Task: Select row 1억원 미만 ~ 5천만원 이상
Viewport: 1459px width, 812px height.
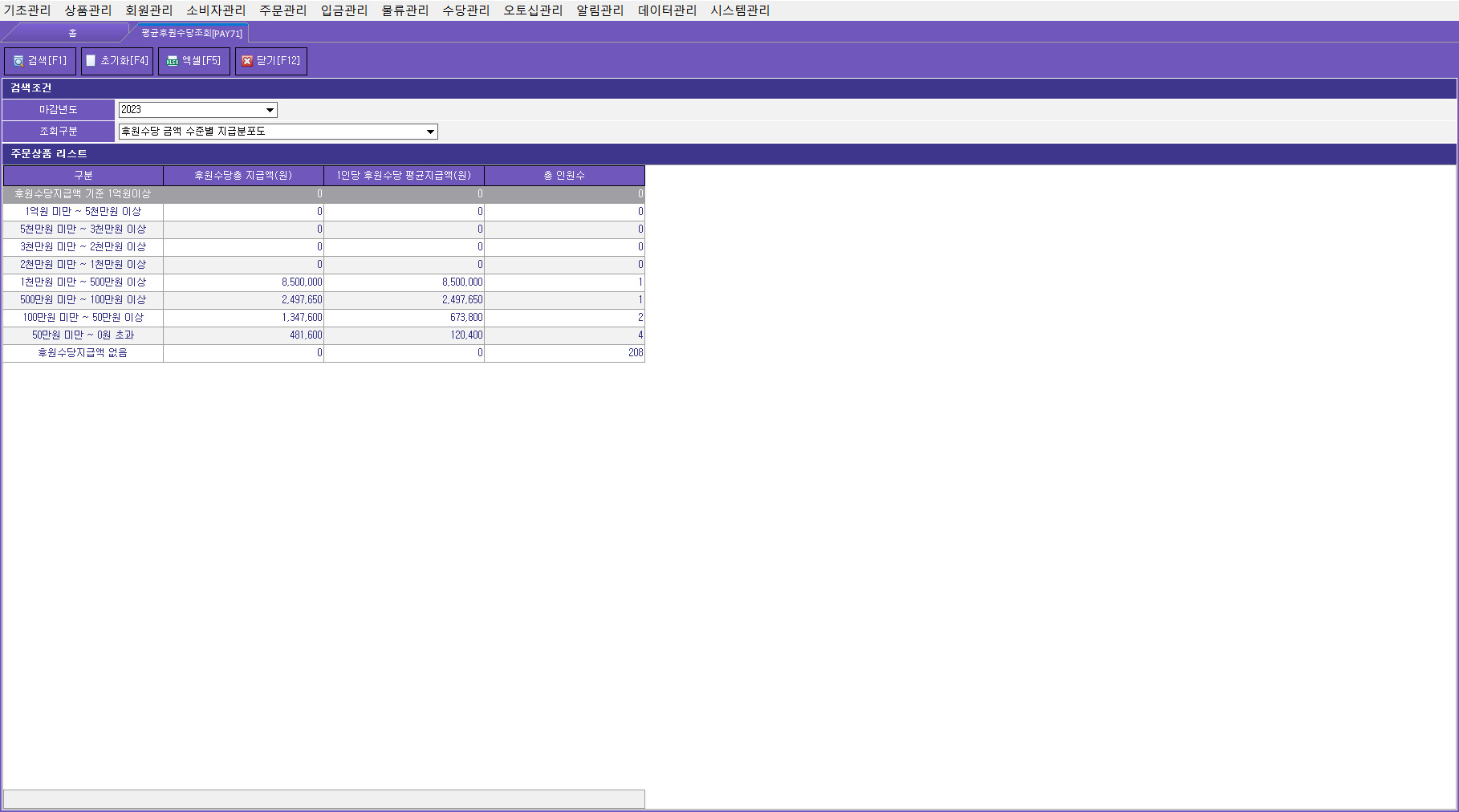Action: [324, 212]
